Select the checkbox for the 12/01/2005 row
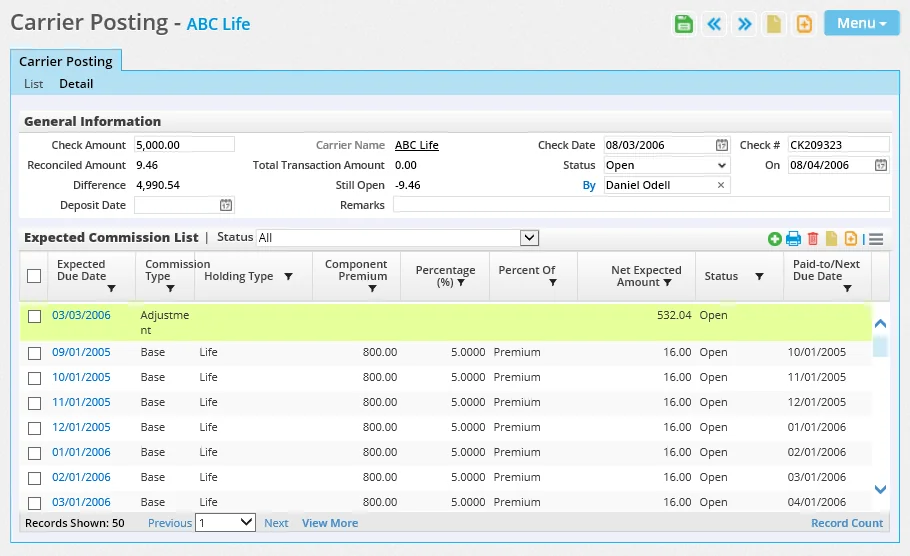The height and width of the screenshot is (556, 910). click(35, 428)
